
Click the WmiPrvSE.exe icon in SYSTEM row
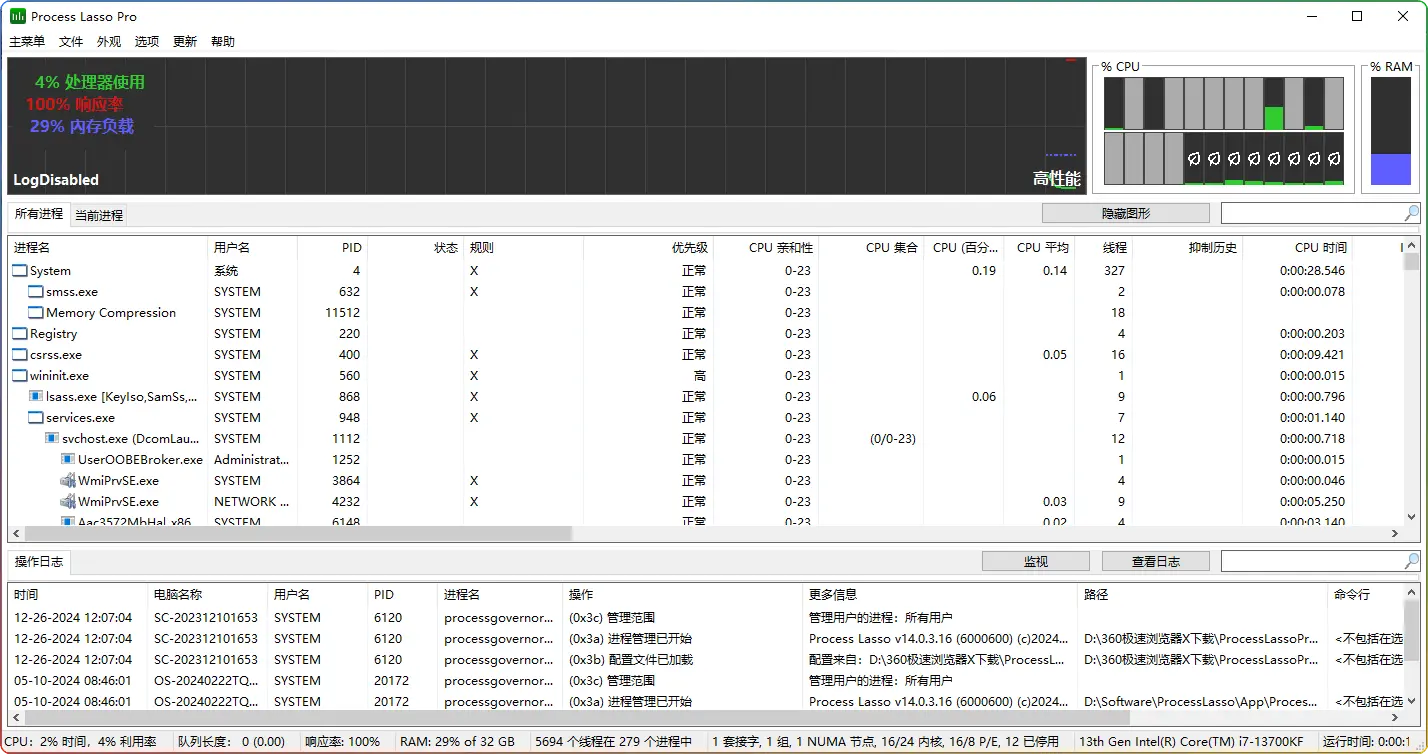(x=68, y=481)
